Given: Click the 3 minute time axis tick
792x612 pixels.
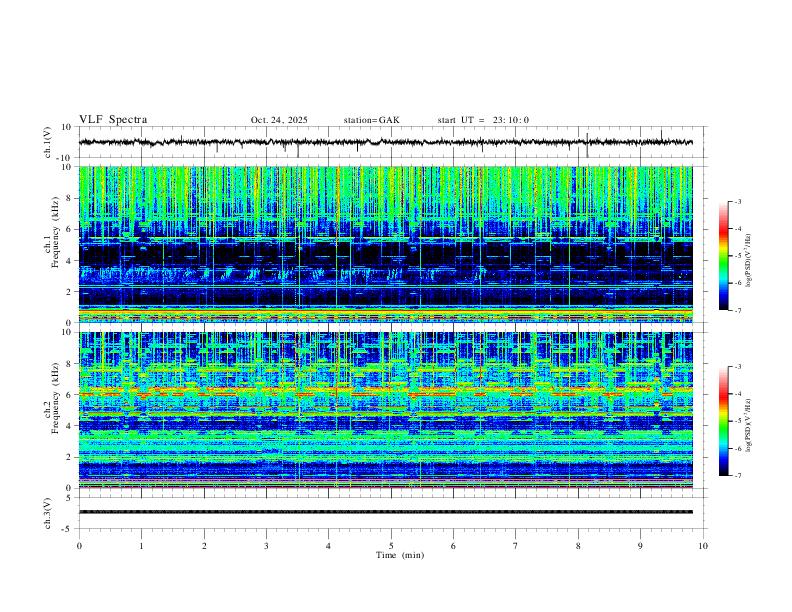Looking at the screenshot, I should pos(266,546).
